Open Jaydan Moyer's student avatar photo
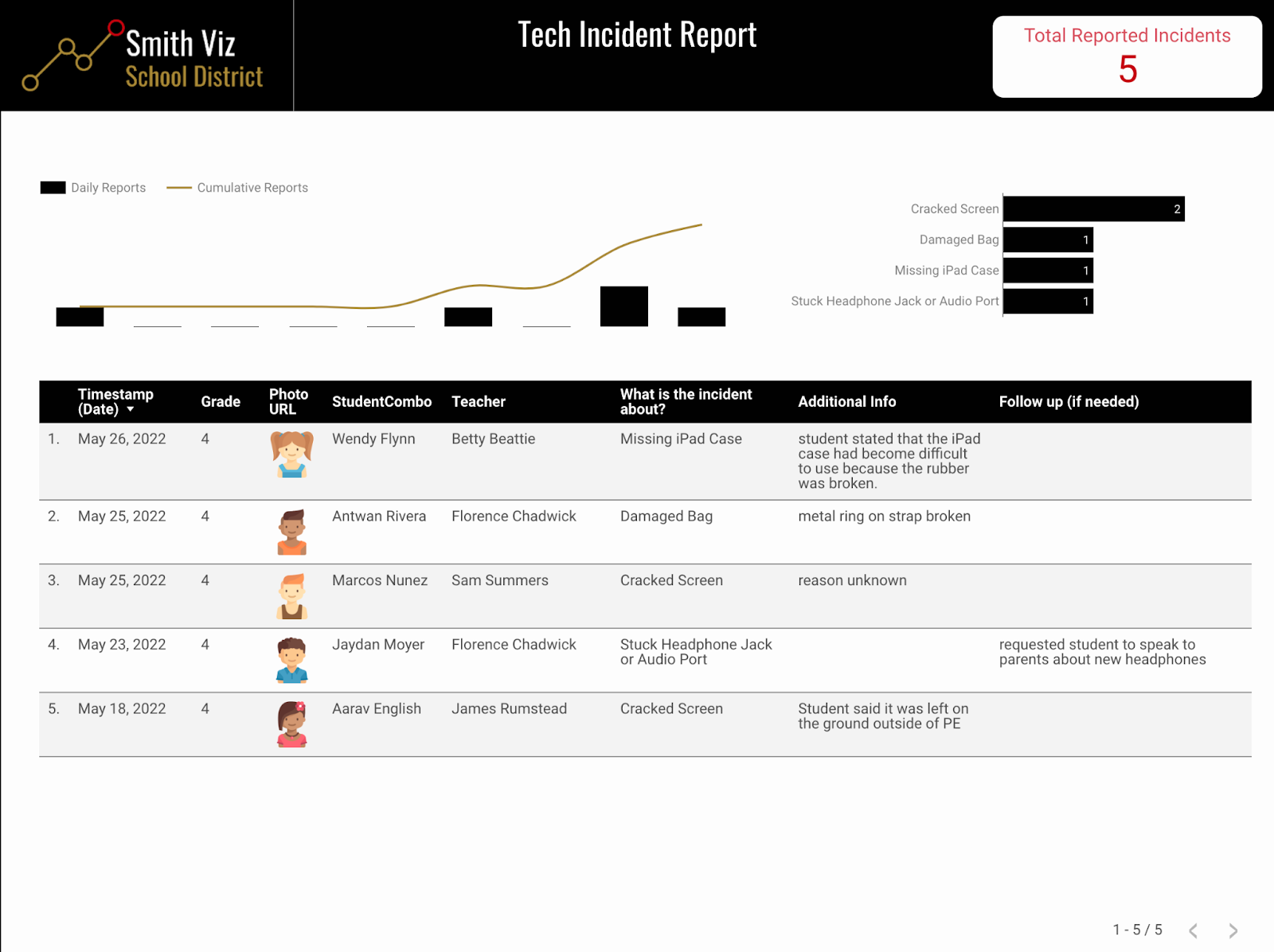This screenshot has height=952, width=1274. (x=291, y=660)
